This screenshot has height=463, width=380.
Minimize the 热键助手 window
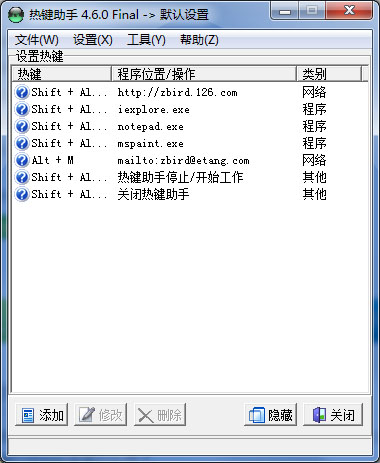point(285,11)
